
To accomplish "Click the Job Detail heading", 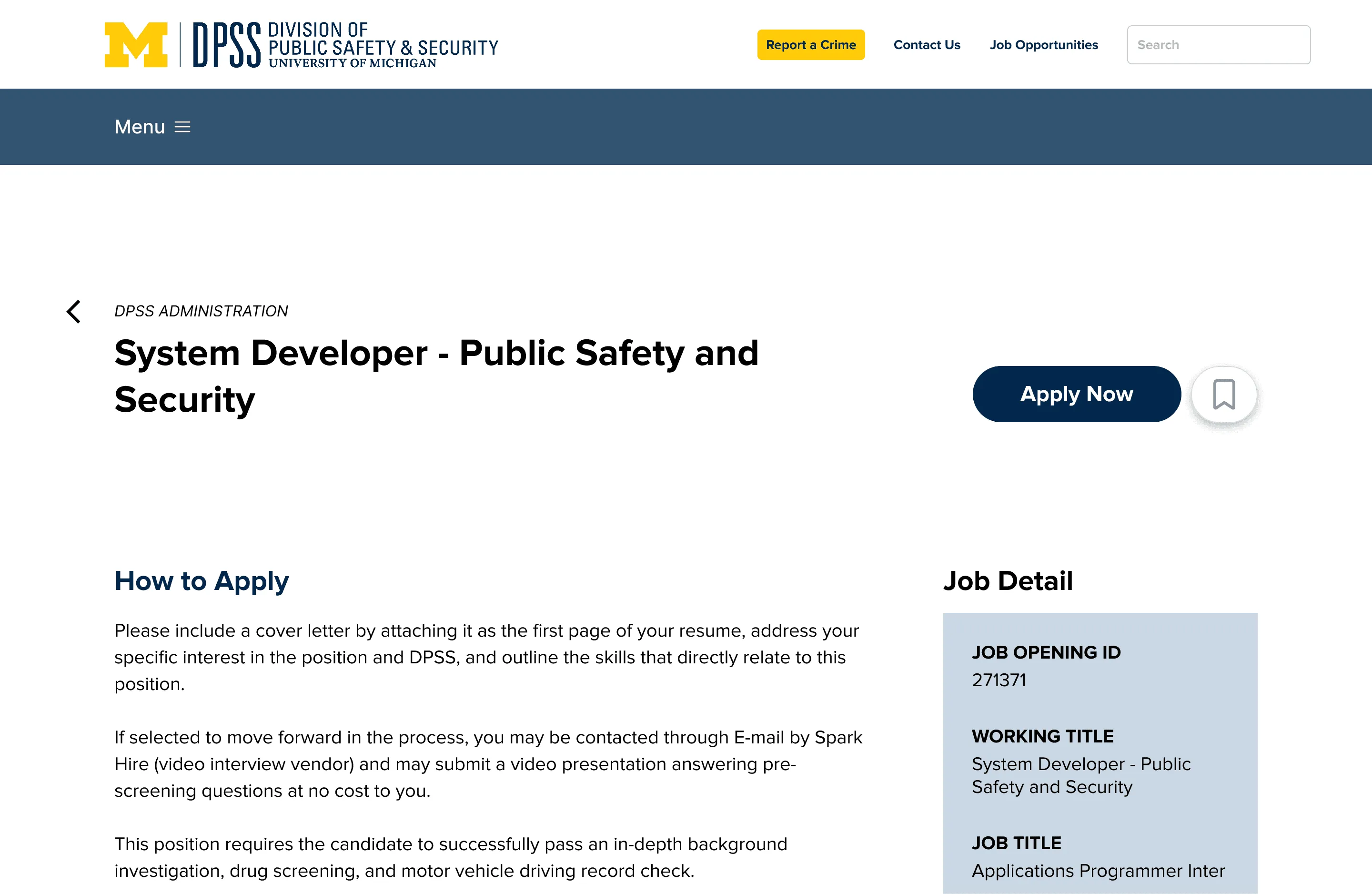I will (1008, 581).
